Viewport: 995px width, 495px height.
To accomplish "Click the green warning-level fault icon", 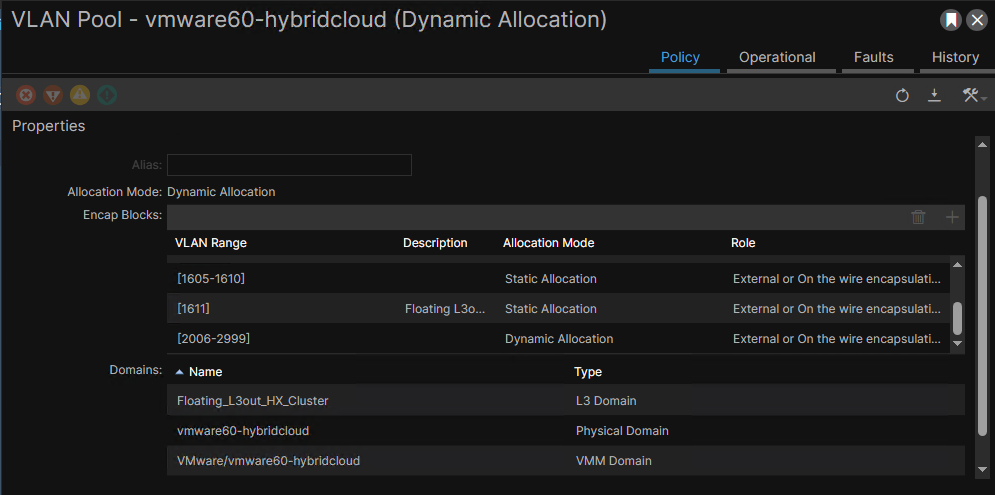I will [x=107, y=95].
